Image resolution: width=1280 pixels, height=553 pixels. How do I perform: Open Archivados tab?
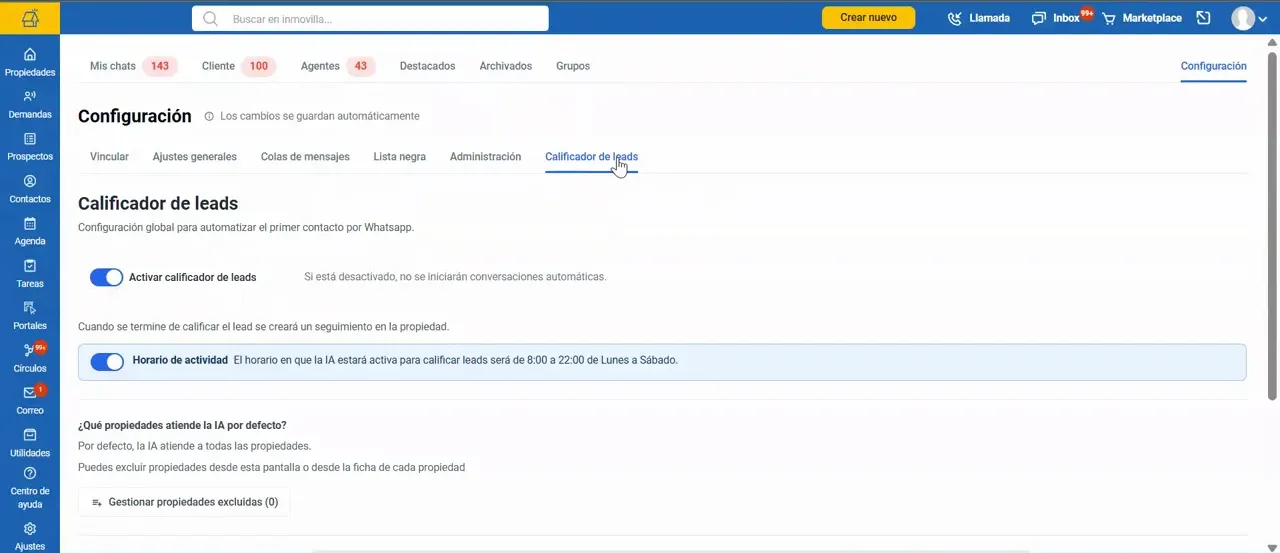pyautogui.click(x=505, y=66)
